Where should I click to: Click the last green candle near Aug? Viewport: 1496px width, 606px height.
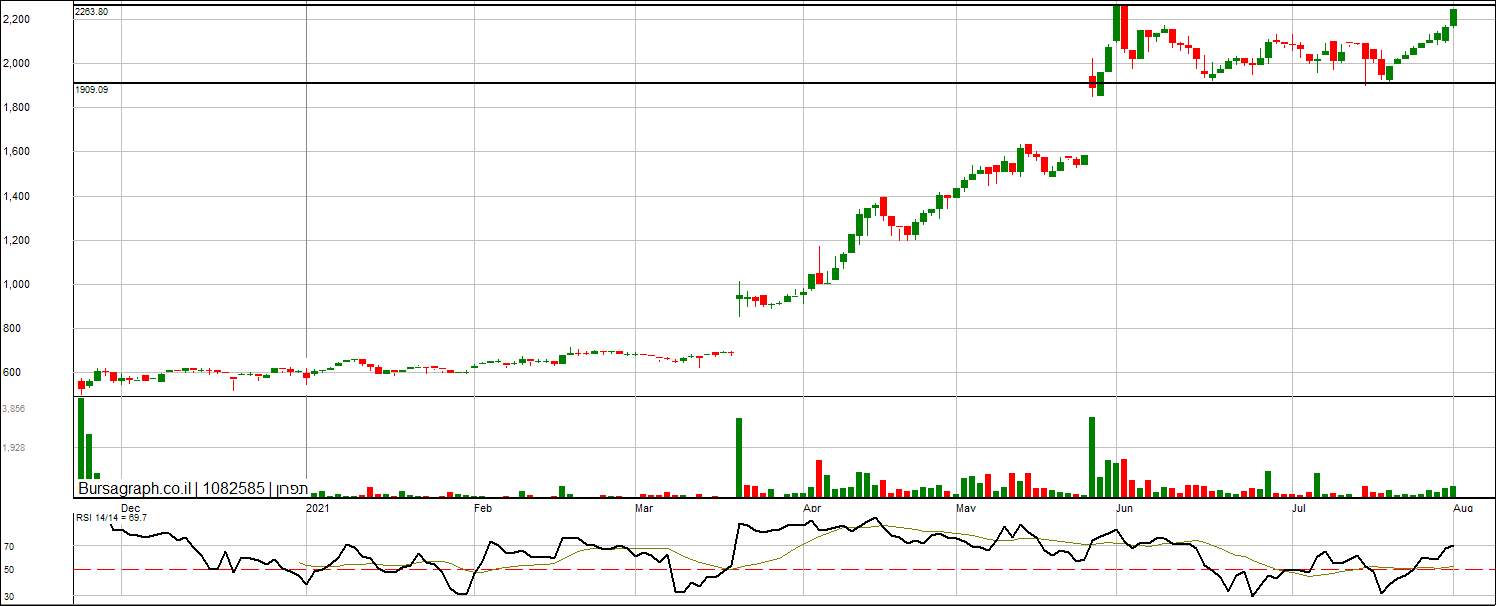(x=1453, y=17)
